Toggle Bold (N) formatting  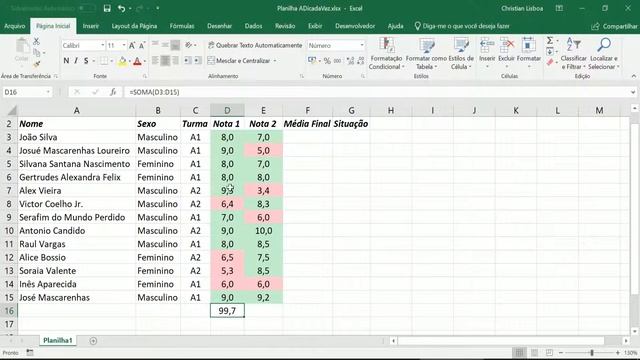click(66, 61)
